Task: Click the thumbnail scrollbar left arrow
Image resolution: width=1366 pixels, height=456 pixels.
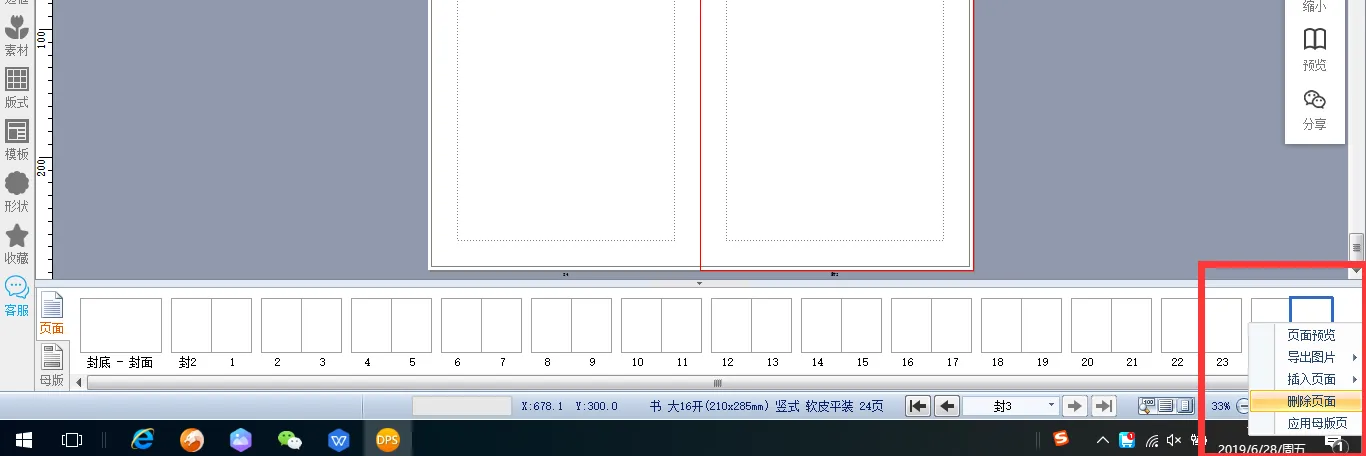Action: click(x=80, y=383)
